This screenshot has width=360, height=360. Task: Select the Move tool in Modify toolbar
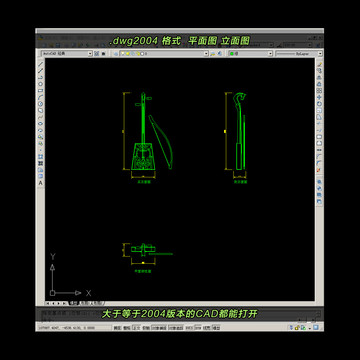[319, 97]
